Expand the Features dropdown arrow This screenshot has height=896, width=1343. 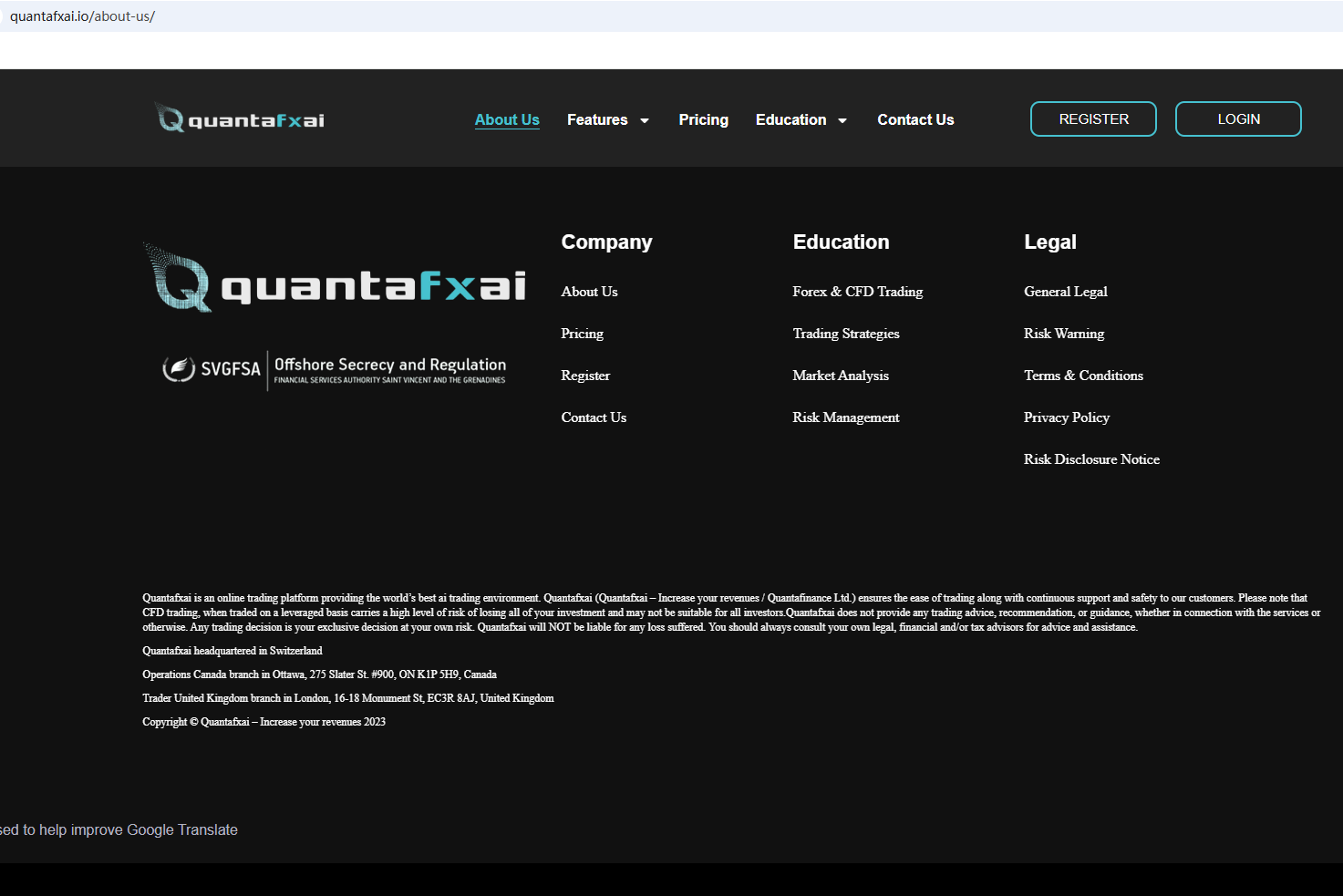tap(645, 120)
